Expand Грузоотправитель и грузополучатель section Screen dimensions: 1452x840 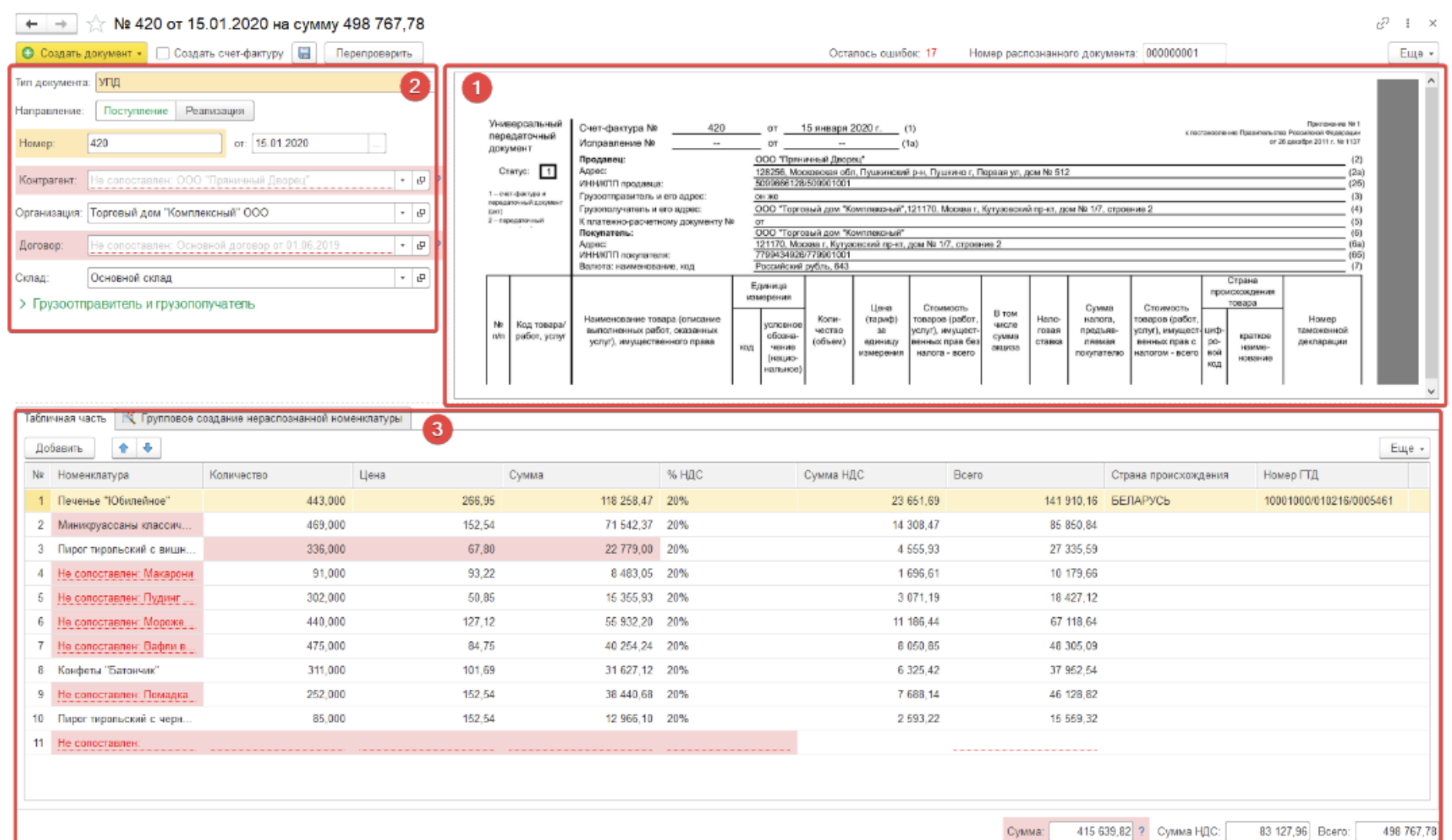(143, 304)
